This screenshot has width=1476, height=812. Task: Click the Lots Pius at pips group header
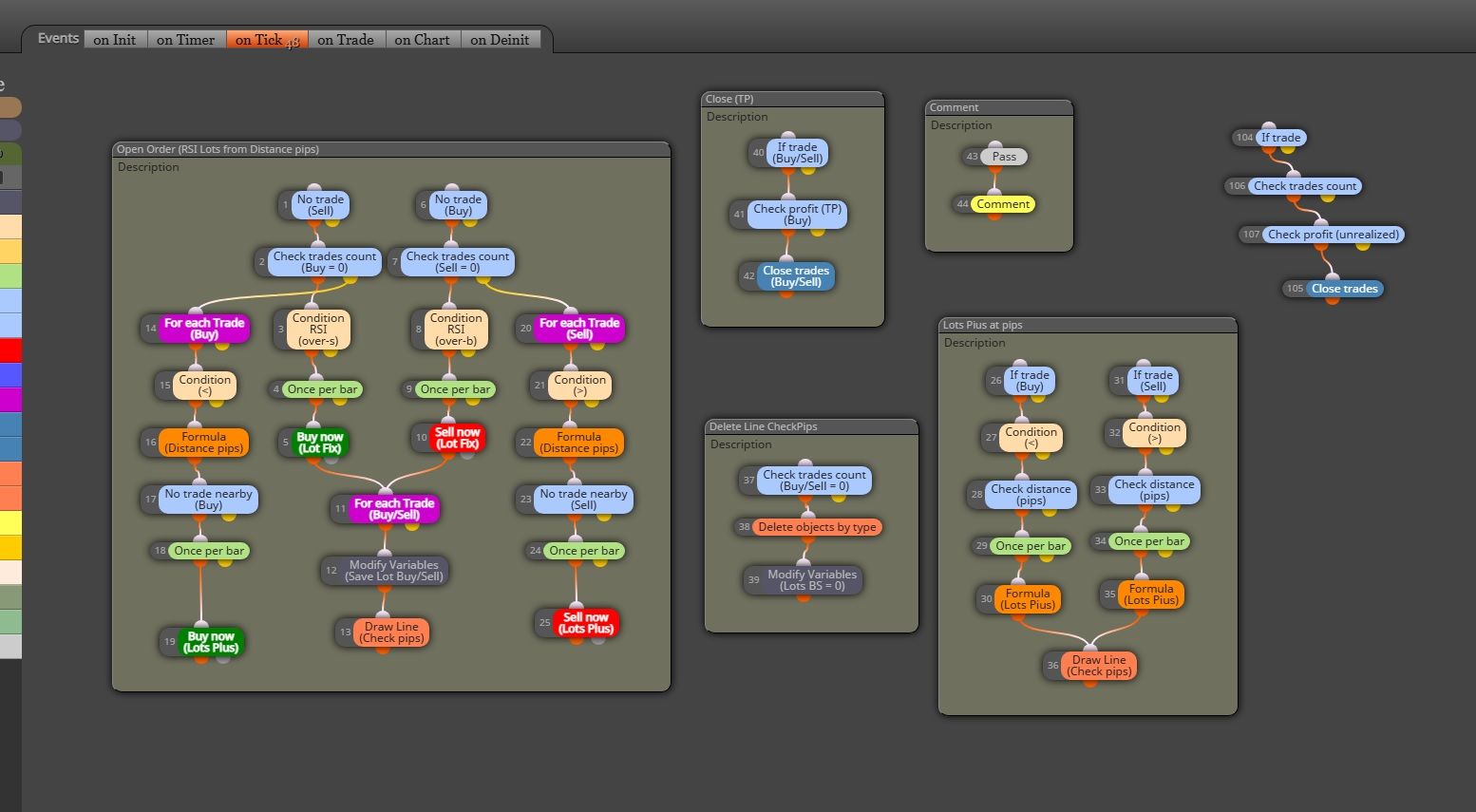[1088, 325]
